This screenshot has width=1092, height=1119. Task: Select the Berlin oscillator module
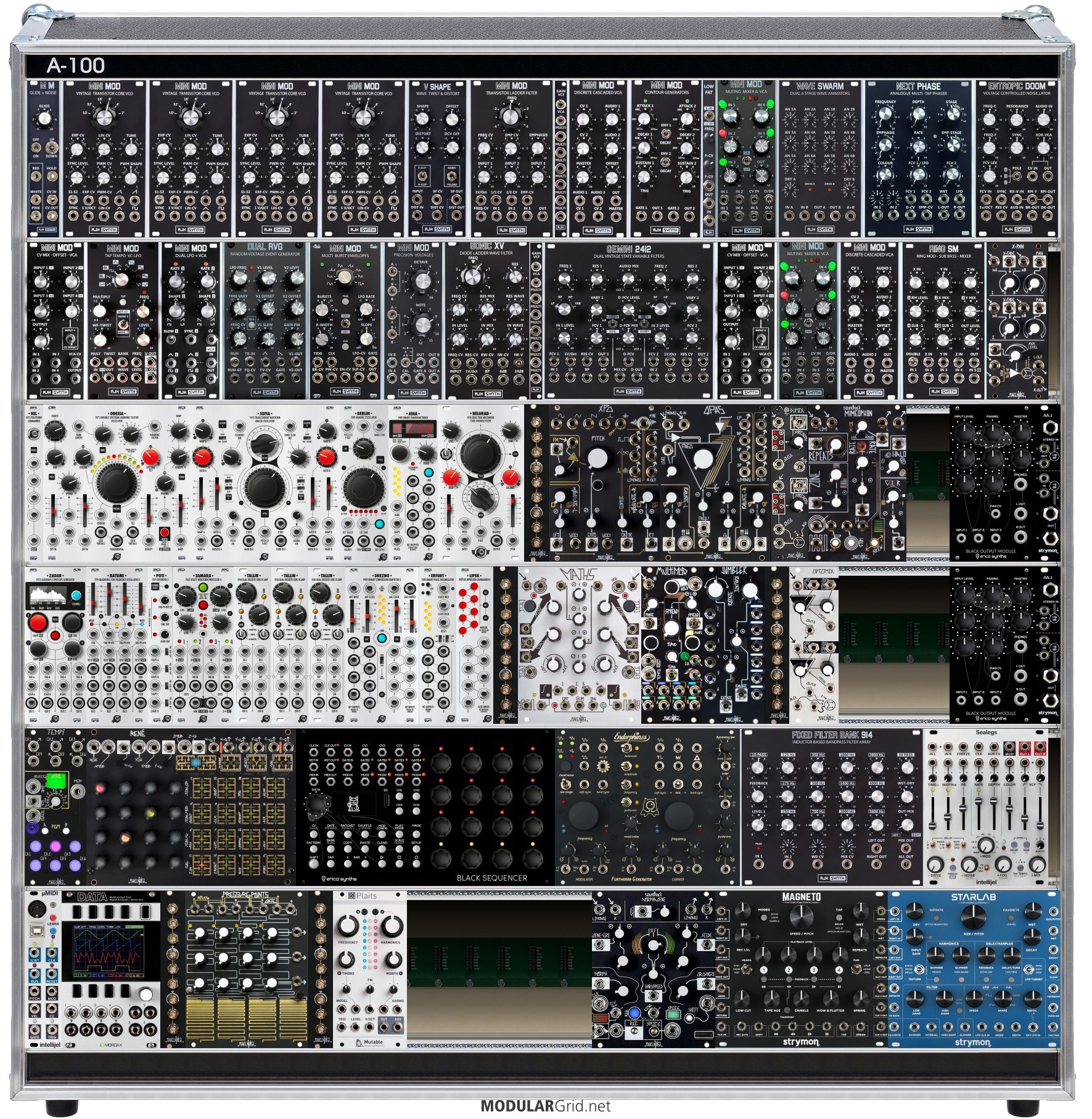363,483
